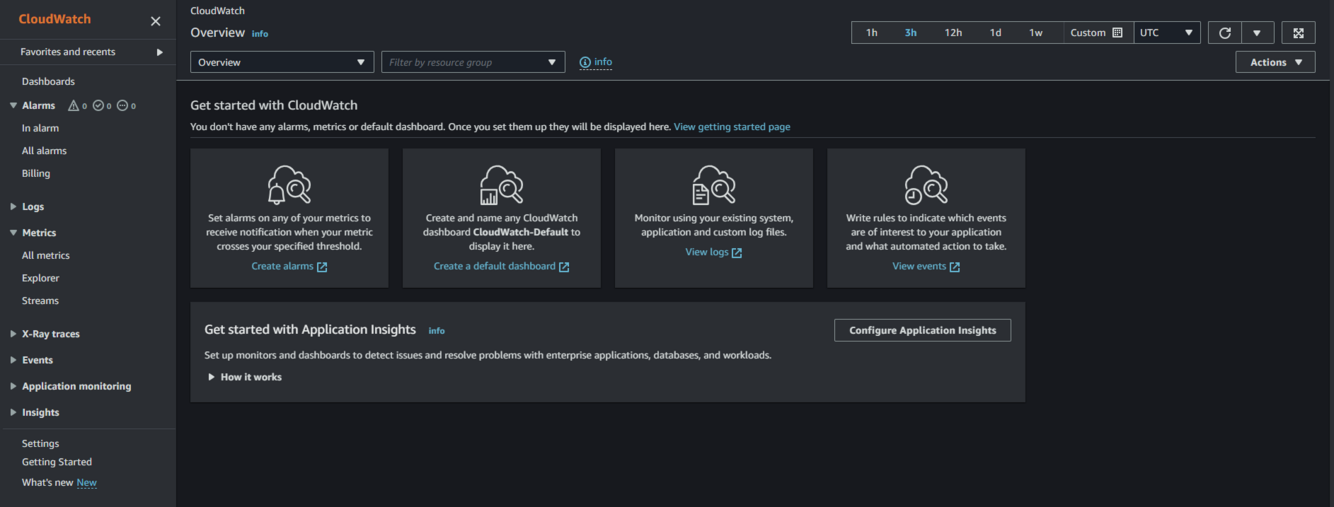Expand the X-Ray traces section
This screenshot has height=507, width=1334.
point(13,334)
